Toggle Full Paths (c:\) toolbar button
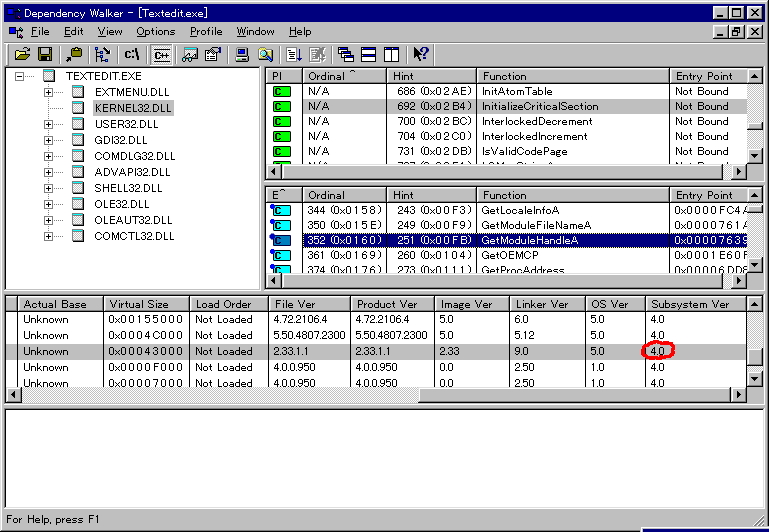This screenshot has width=769, height=532. (x=131, y=54)
